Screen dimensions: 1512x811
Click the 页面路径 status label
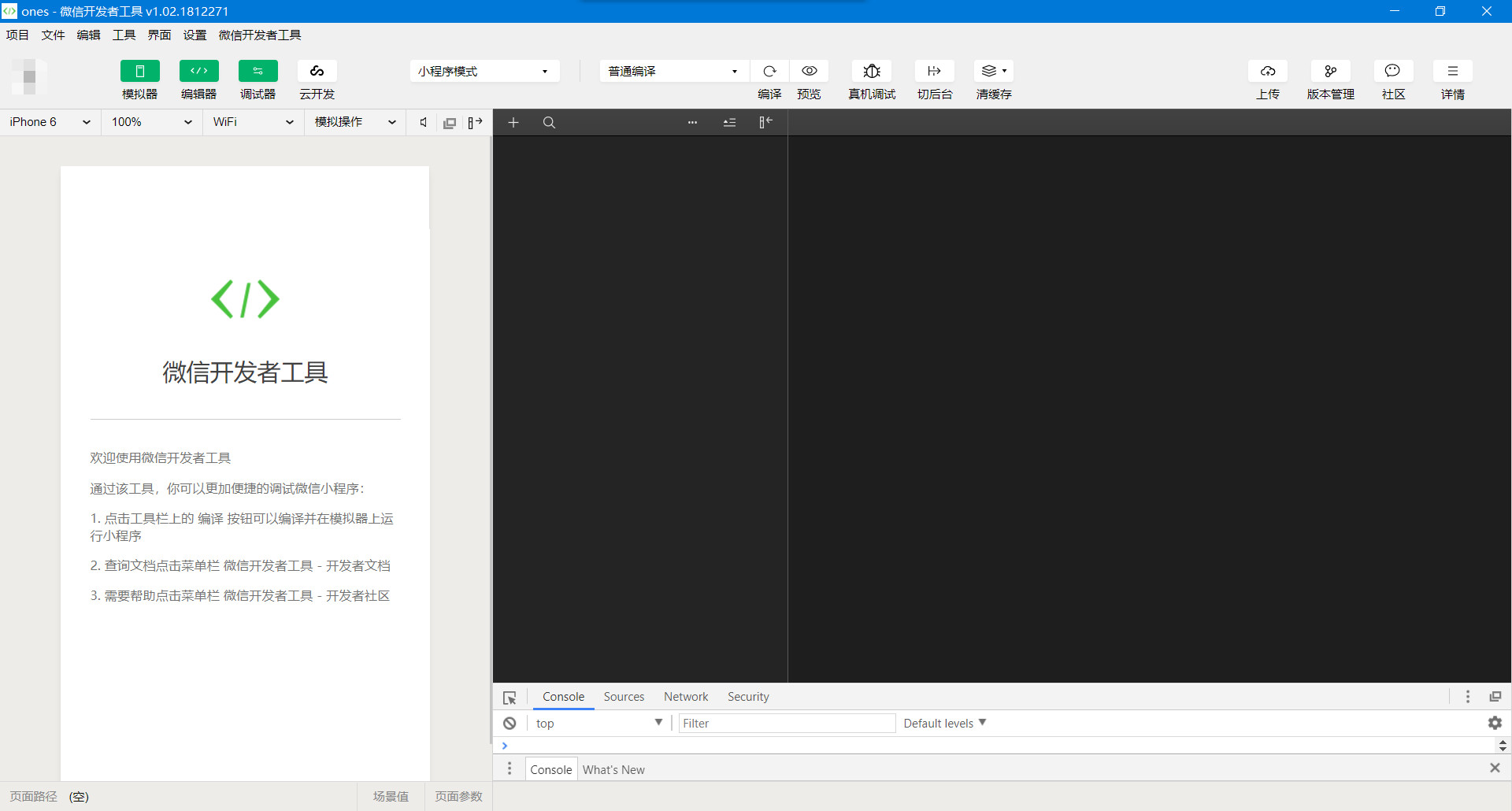click(33, 796)
